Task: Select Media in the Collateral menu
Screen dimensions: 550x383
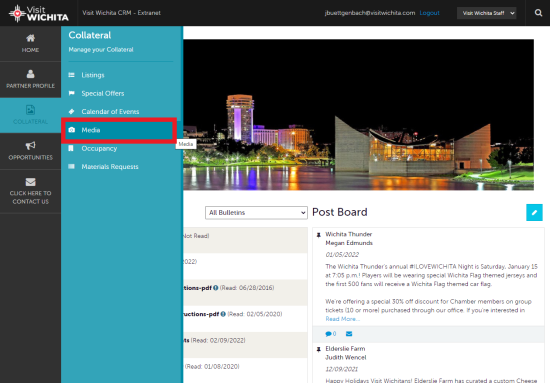Action: [119, 130]
